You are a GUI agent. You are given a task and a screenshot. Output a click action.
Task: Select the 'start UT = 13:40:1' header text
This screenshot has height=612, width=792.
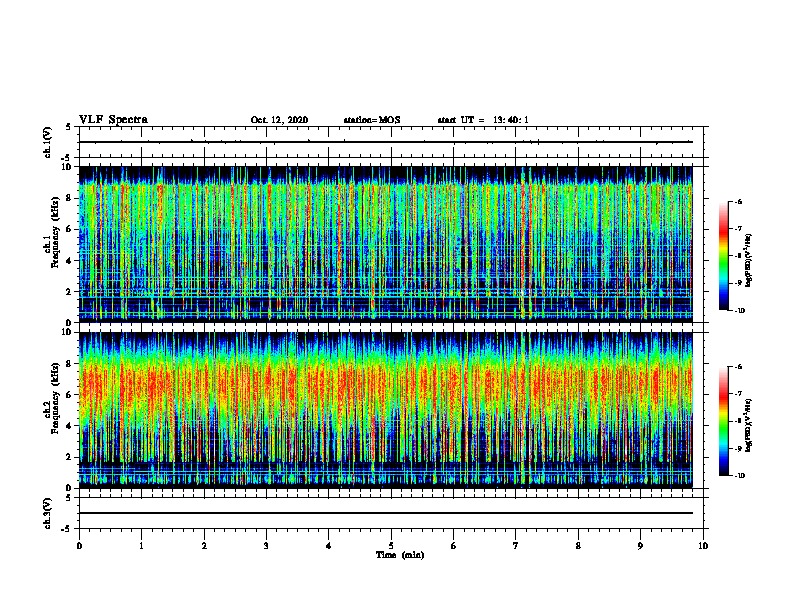[x=483, y=120]
